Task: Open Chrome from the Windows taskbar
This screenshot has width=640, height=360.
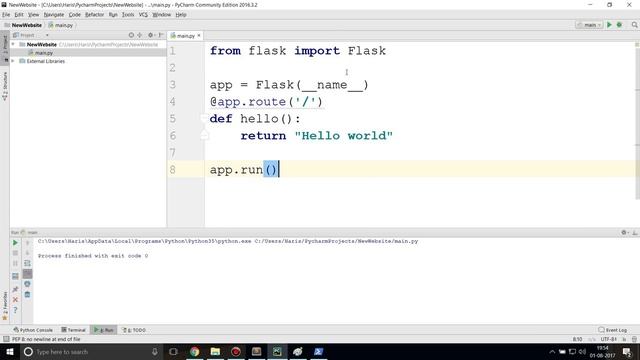Action: point(194,351)
